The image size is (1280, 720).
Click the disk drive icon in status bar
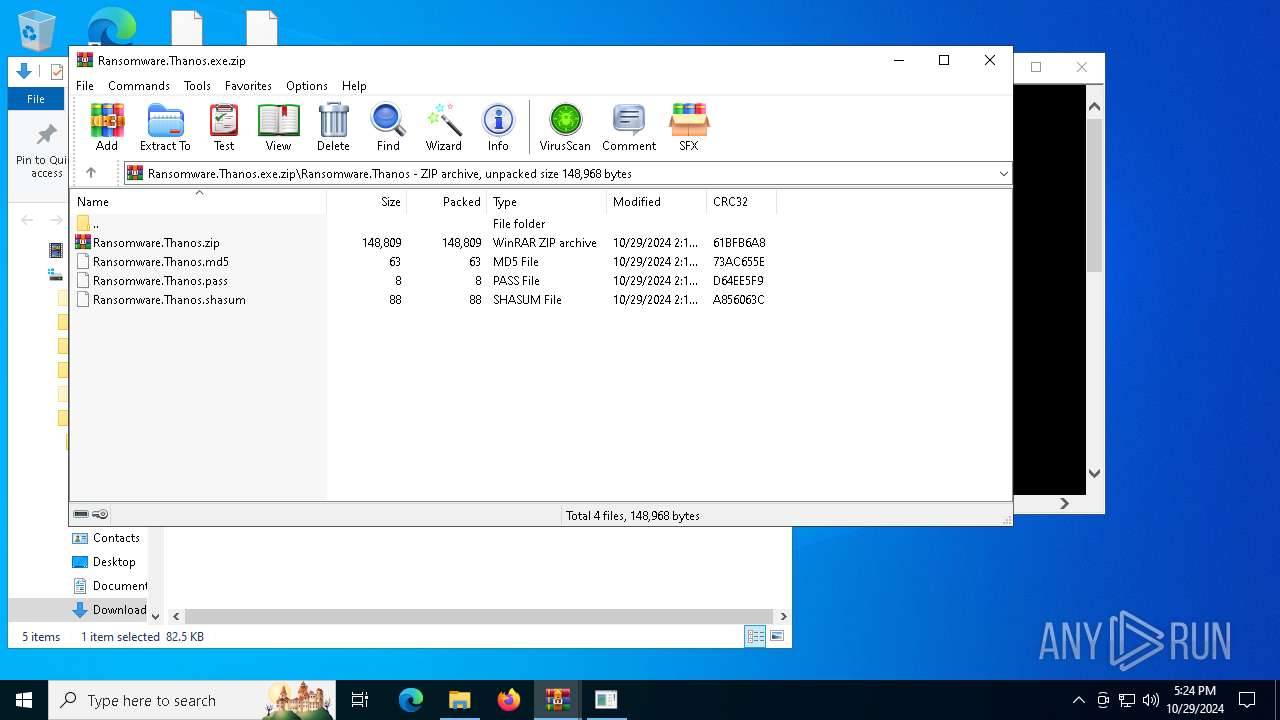81,514
